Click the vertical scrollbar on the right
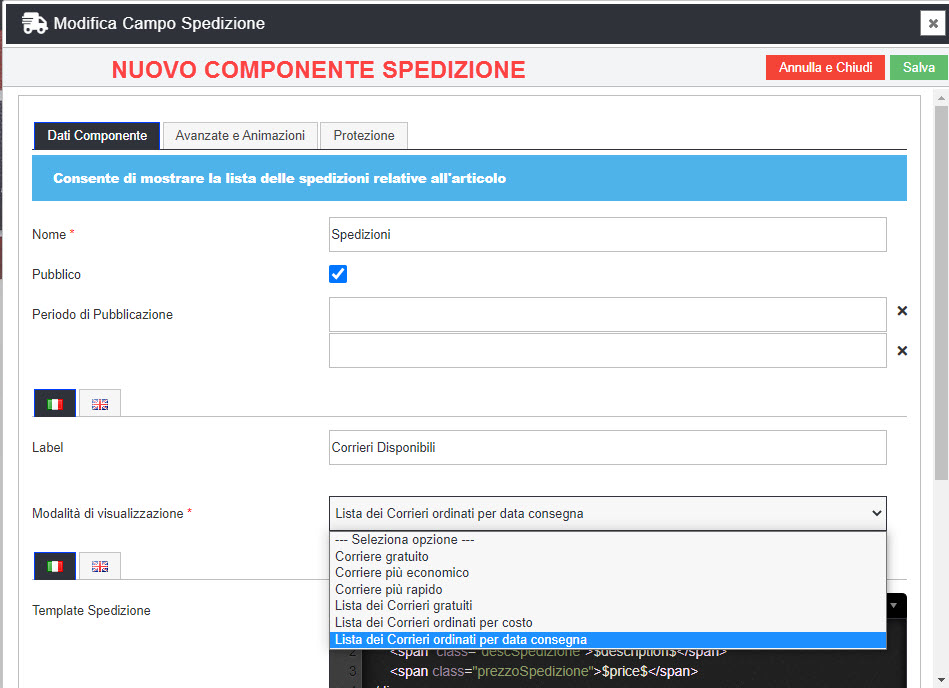Image resolution: width=949 pixels, height=688 pixels. (940, 300)
